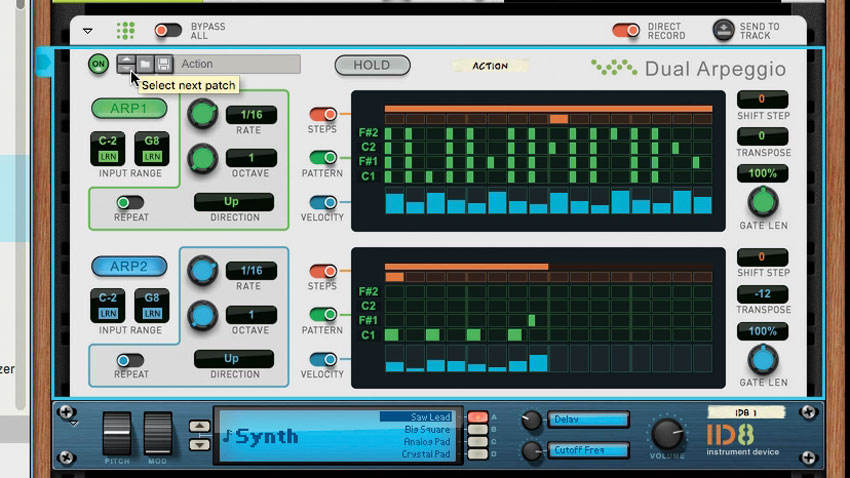
Task: Click the ARP2 Rate knob
Action: (x=203, y=270)
